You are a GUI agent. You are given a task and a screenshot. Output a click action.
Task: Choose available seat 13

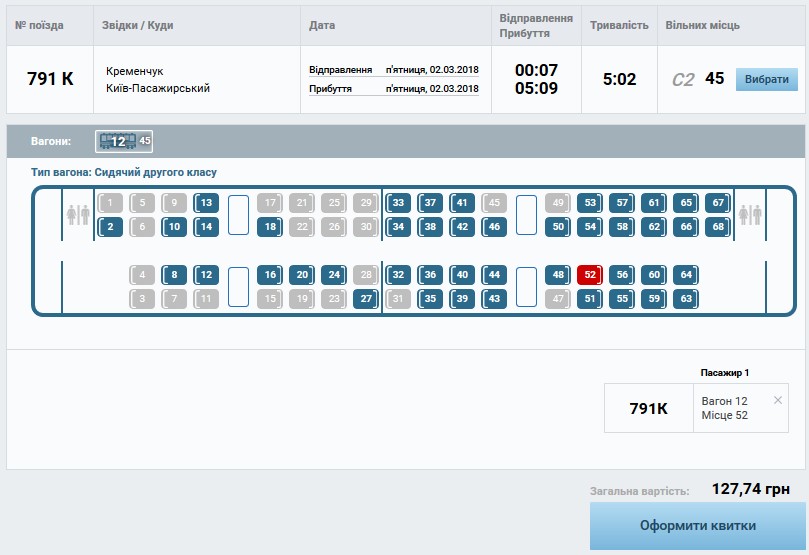[x=206, y=203]
